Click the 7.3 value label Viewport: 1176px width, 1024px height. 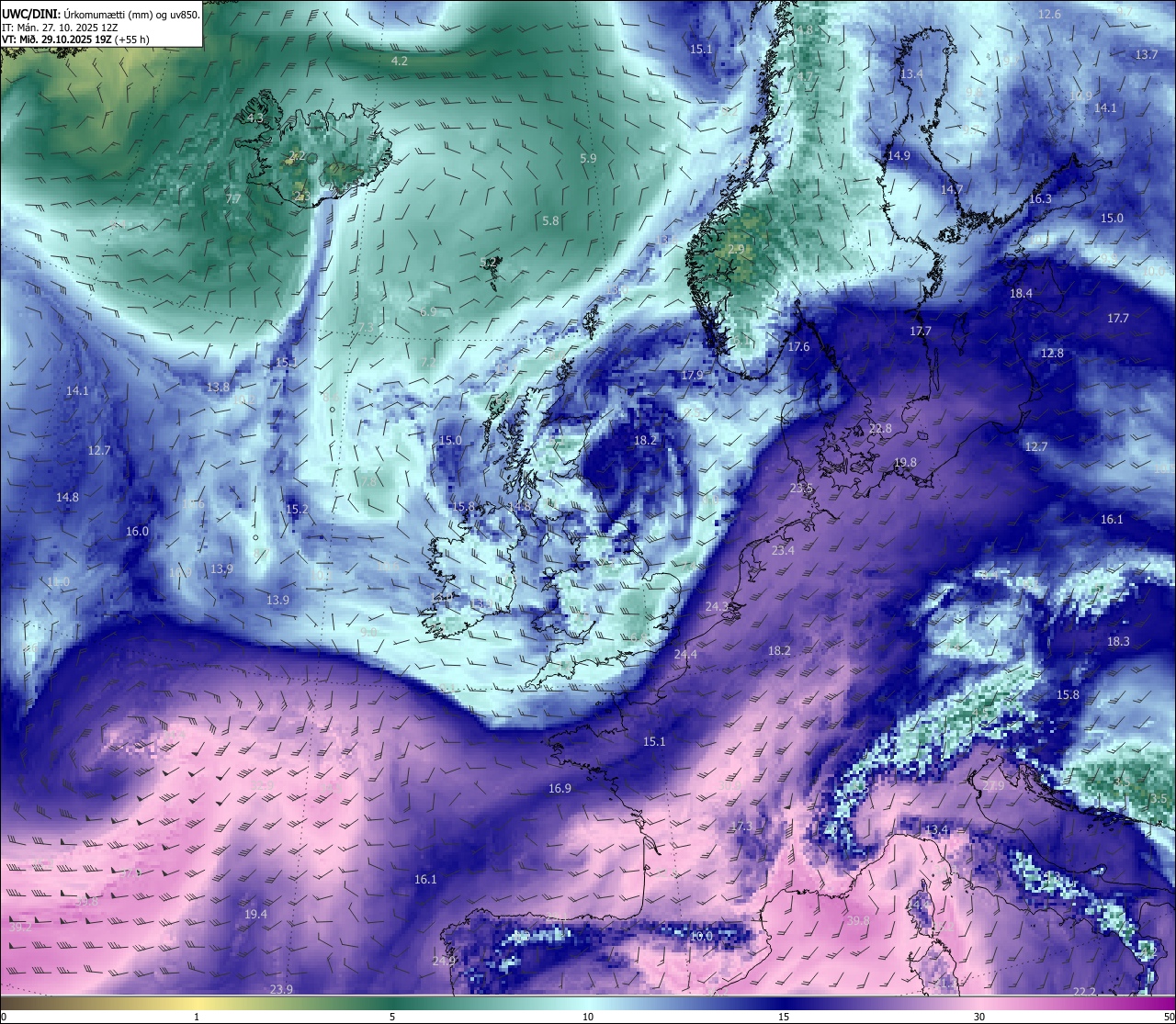coord(367,327)
